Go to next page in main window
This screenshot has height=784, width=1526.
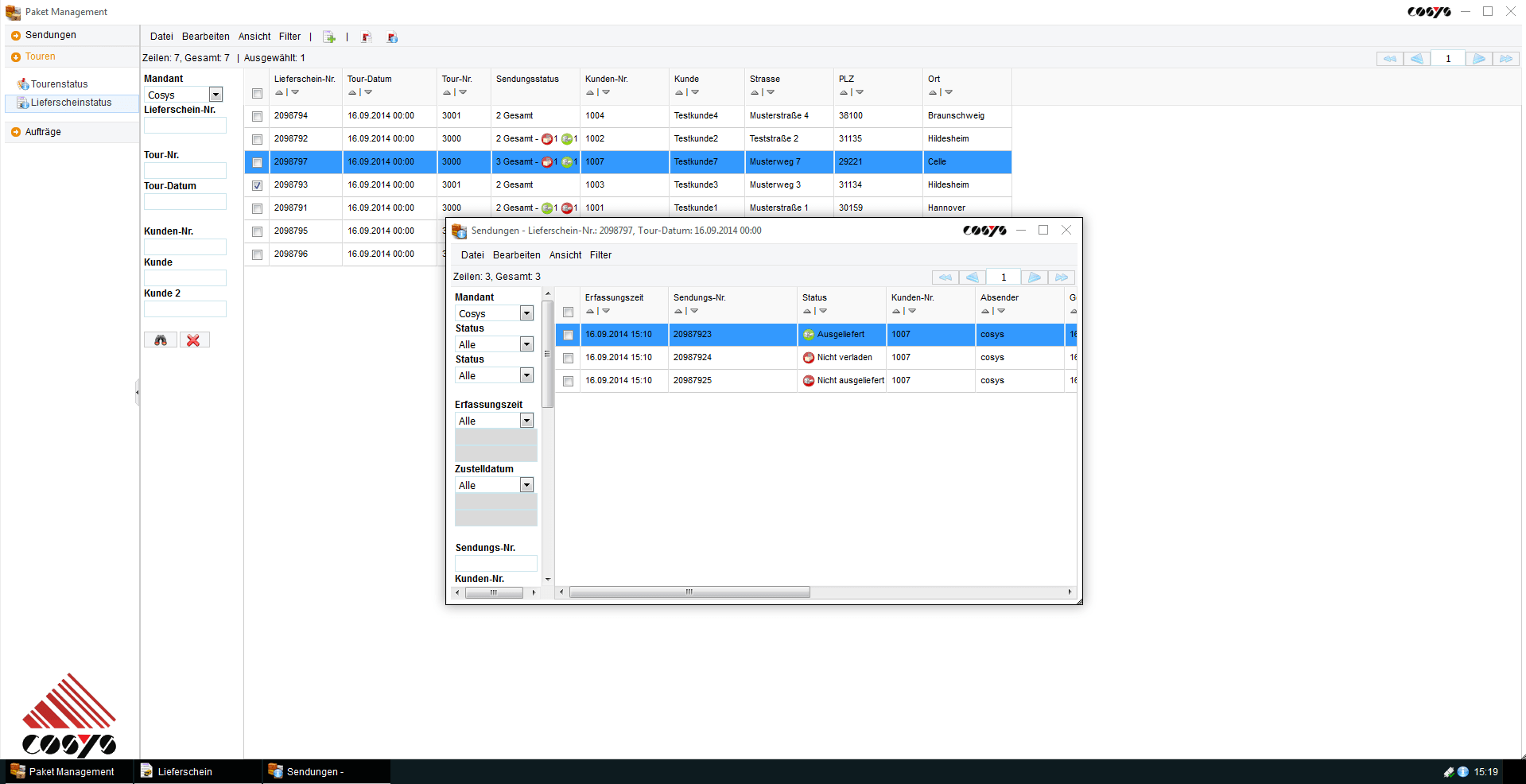point(1478,59)
